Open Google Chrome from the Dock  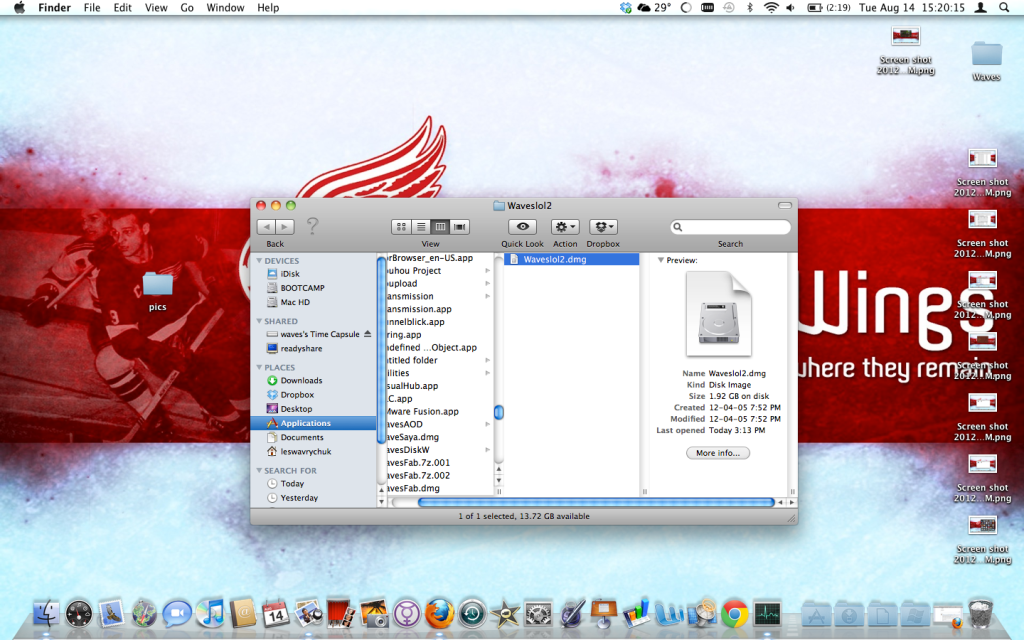pos(735,614)
